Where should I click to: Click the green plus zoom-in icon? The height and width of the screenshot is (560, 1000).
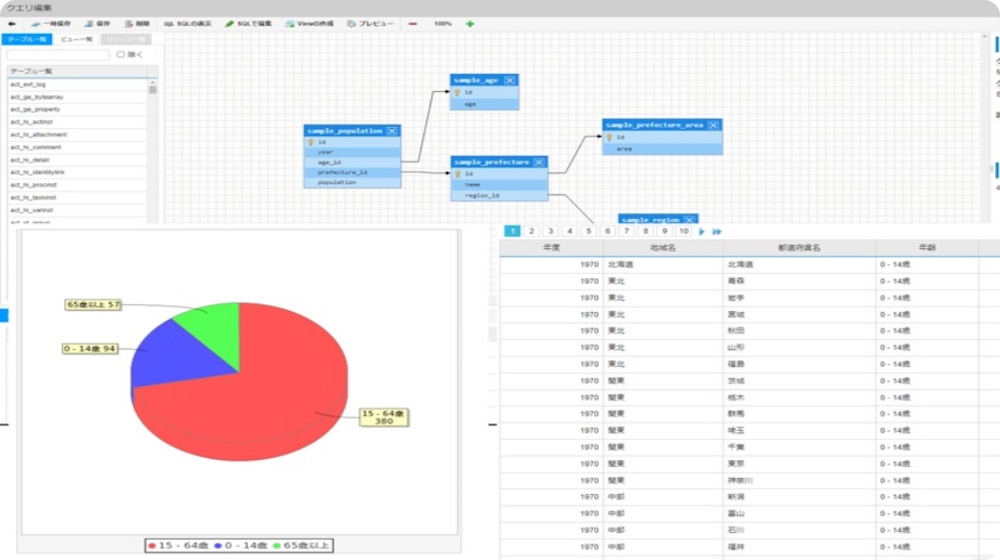pyautogui.click(x=470, y=24)
